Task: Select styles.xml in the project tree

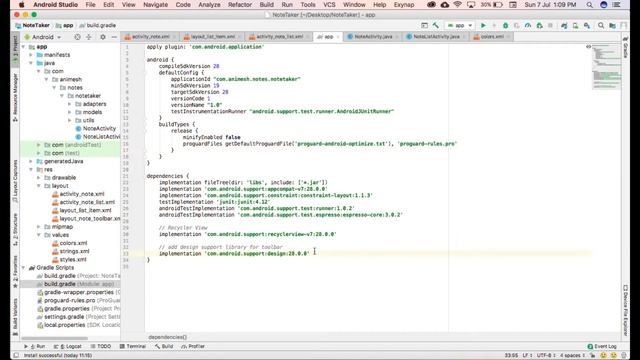Action: coord(69,260)
